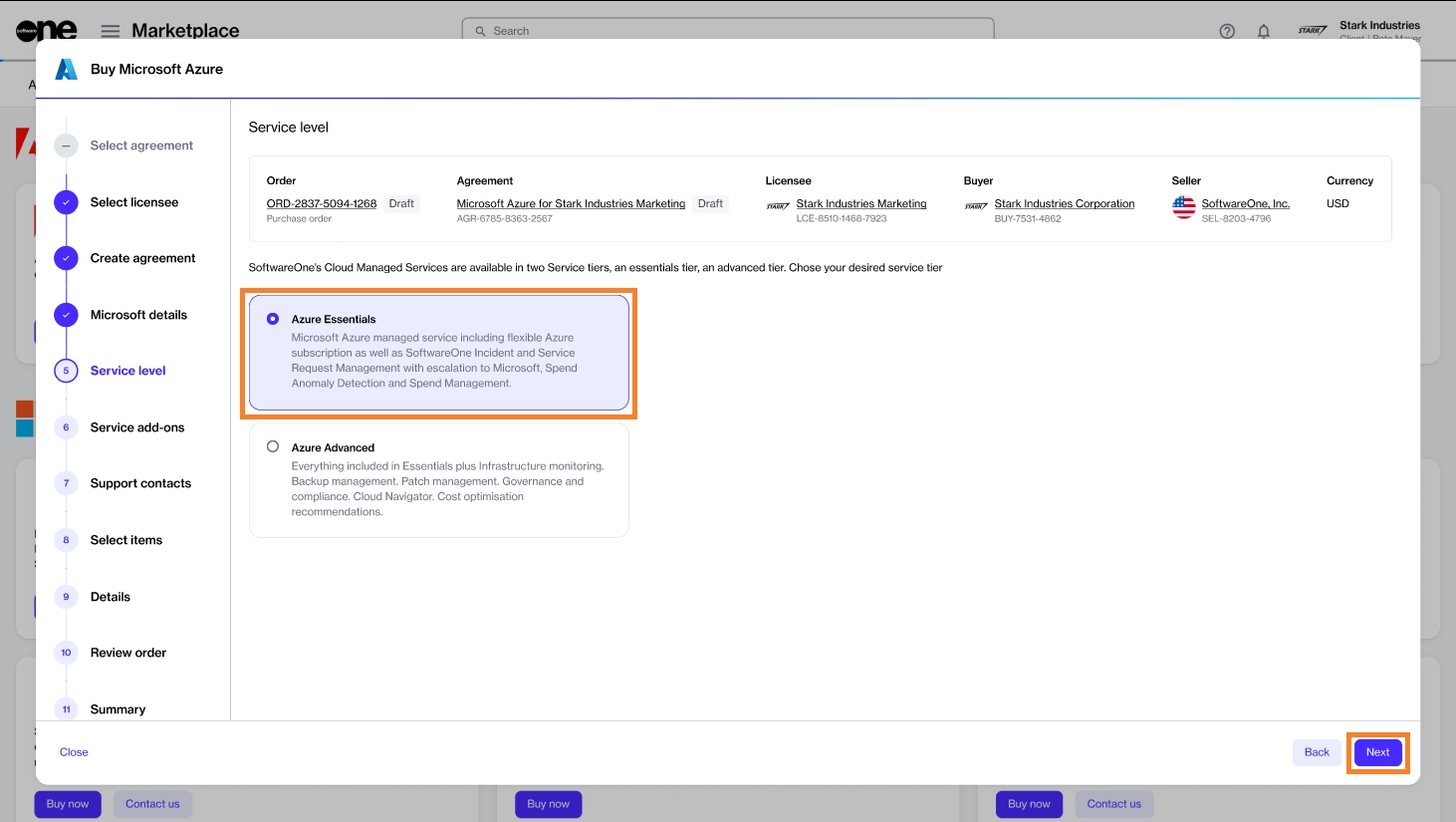The height and width of the screenshot is (822, 1456).
Task: Click the Azure logo in dialog header
Action: point(66,69)
